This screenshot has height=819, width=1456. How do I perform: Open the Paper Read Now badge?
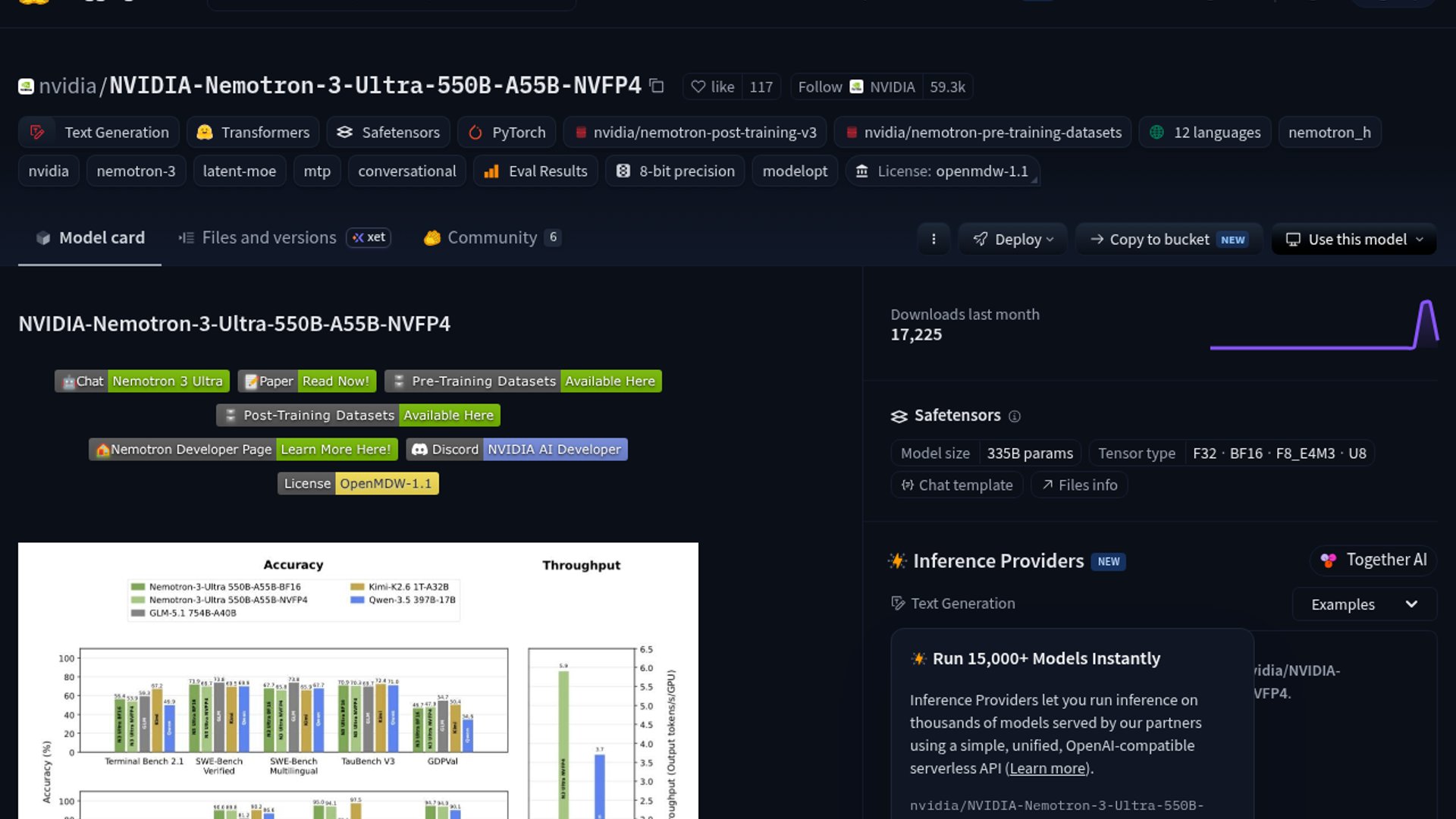tap(306, 381)
